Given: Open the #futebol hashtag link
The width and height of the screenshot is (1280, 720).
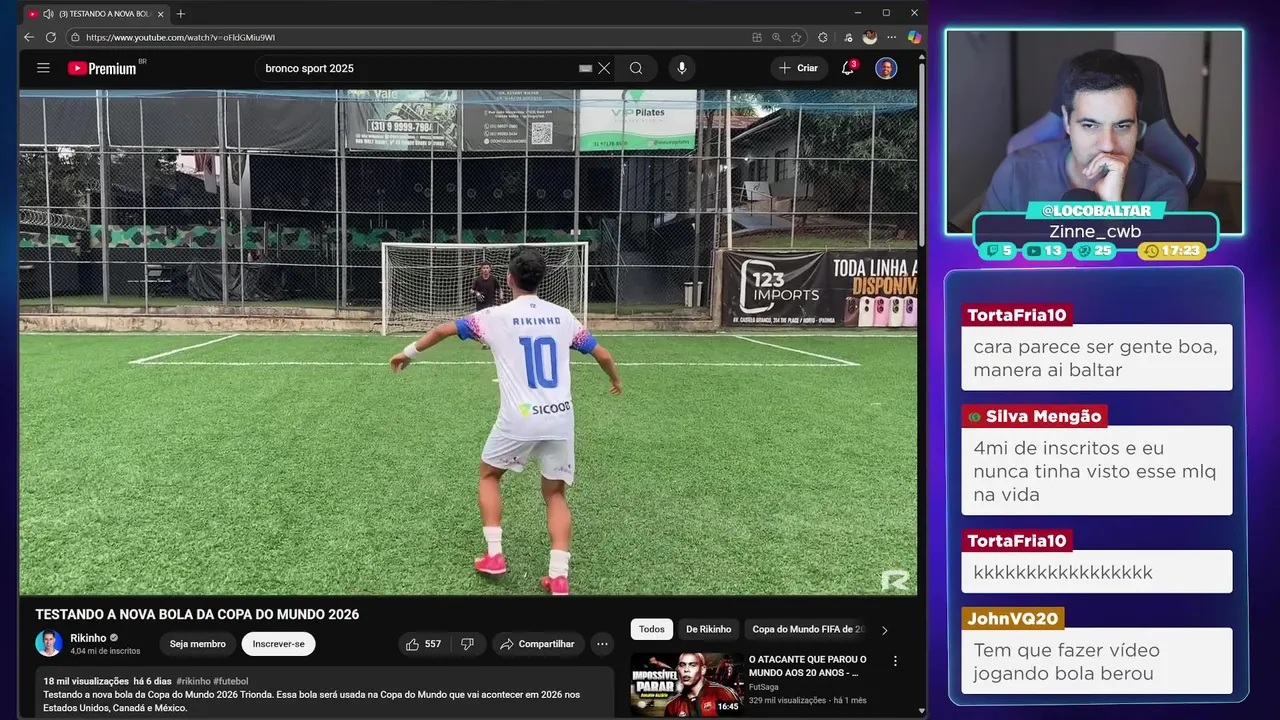Looking at the screenshot, I should tap(230, 681).
